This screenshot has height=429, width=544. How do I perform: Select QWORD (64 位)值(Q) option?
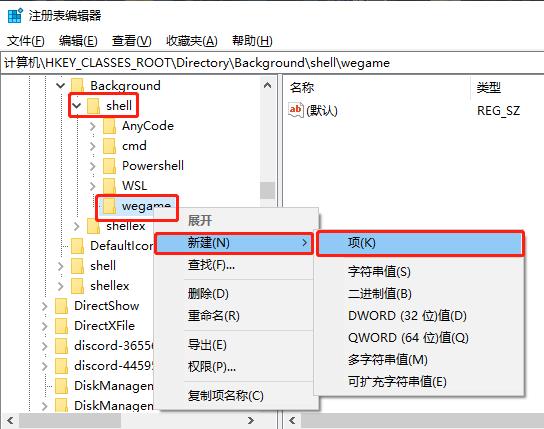point(418,337)
